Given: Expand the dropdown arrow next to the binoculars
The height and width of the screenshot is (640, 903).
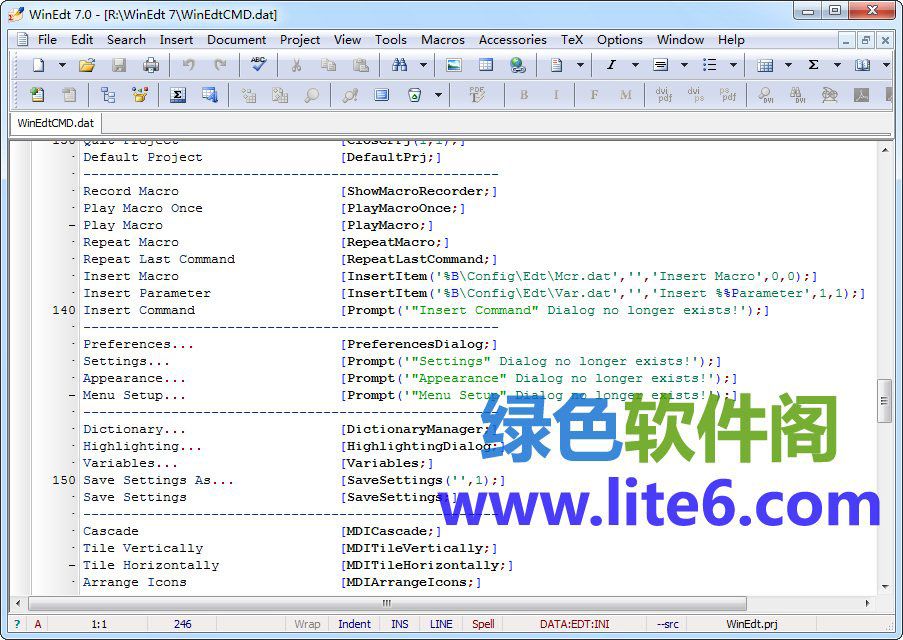Looking at the screenshot, I should point(423,65).
